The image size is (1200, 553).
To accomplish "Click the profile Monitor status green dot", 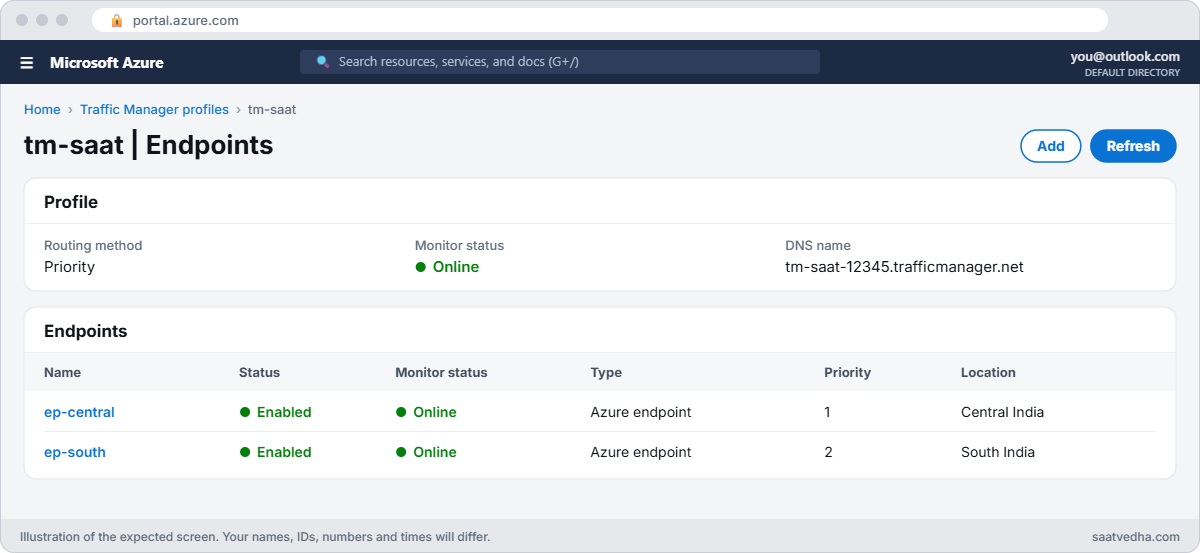I will click(420, 267).
